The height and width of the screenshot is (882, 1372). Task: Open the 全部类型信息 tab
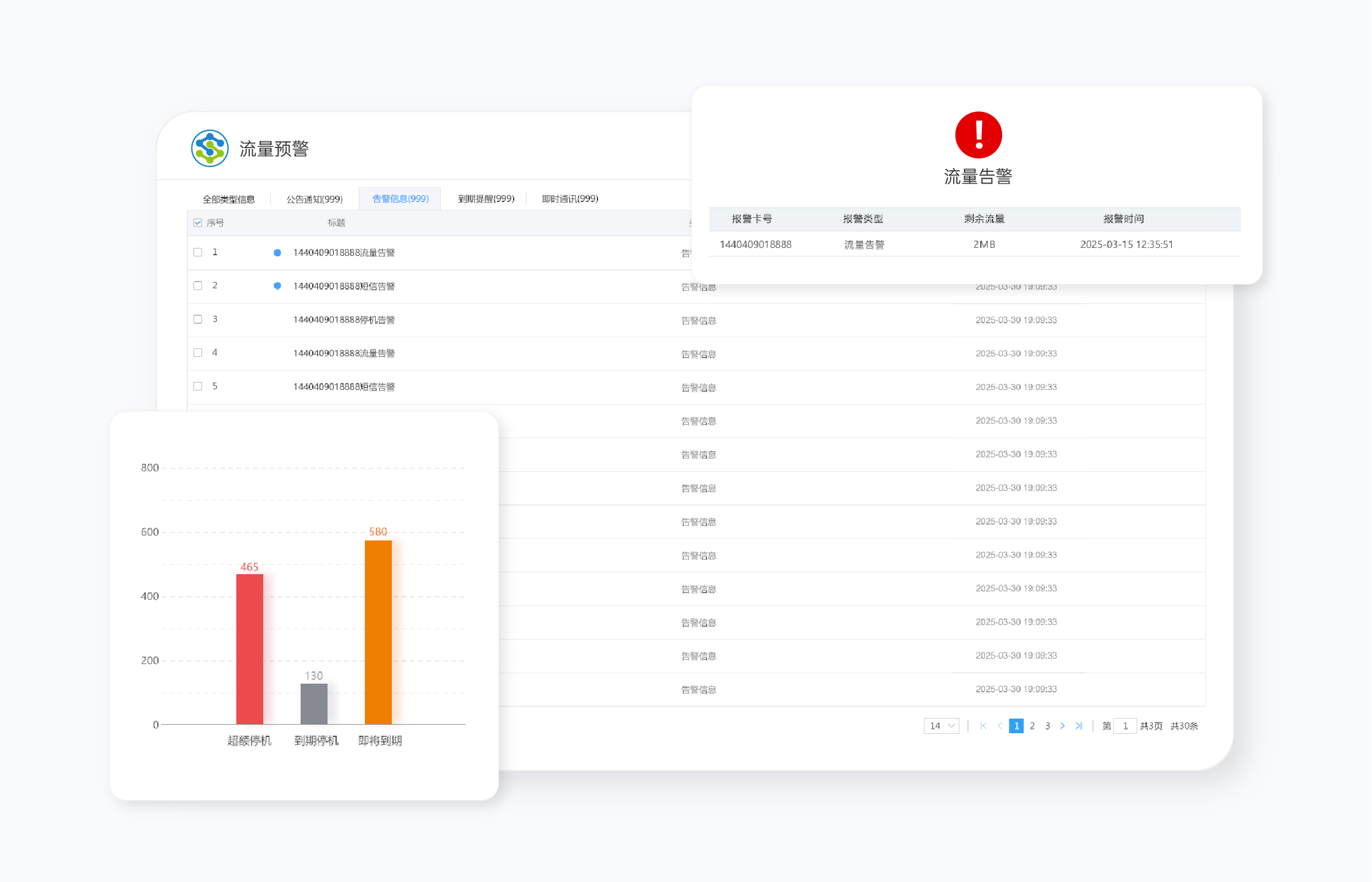(228, 200)
